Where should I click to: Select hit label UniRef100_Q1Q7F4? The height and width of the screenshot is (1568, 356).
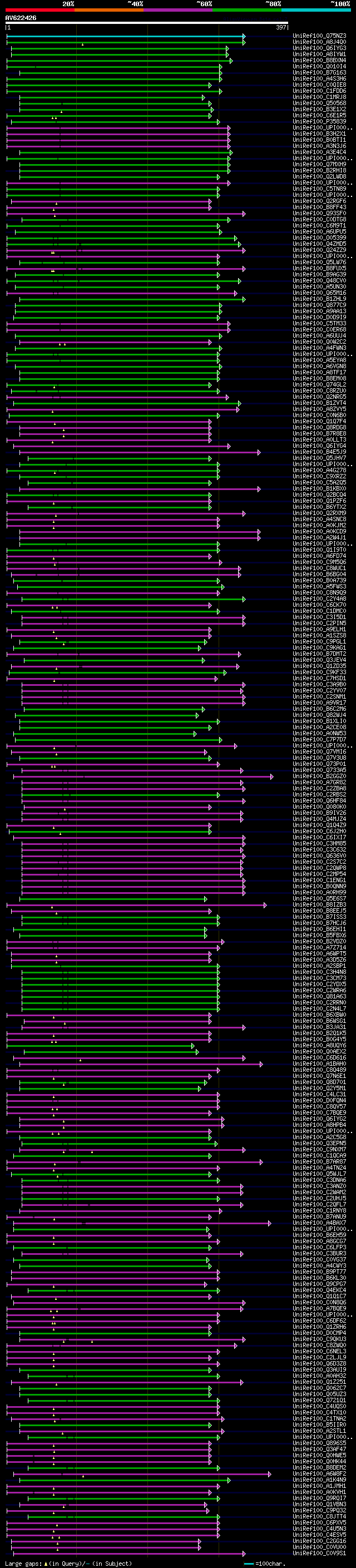(x=319, y=421)
